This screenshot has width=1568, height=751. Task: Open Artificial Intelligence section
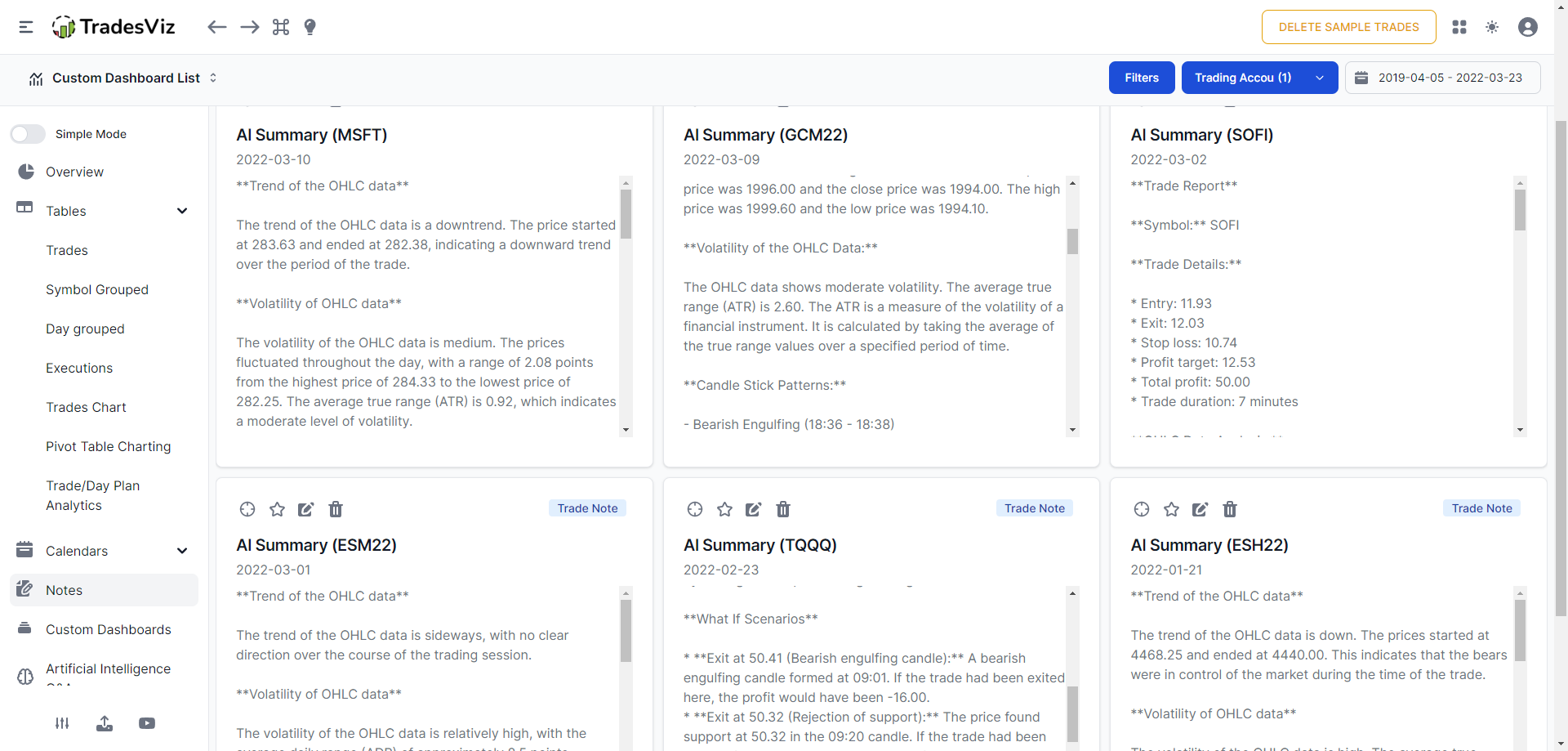click(x=108, y=668)
